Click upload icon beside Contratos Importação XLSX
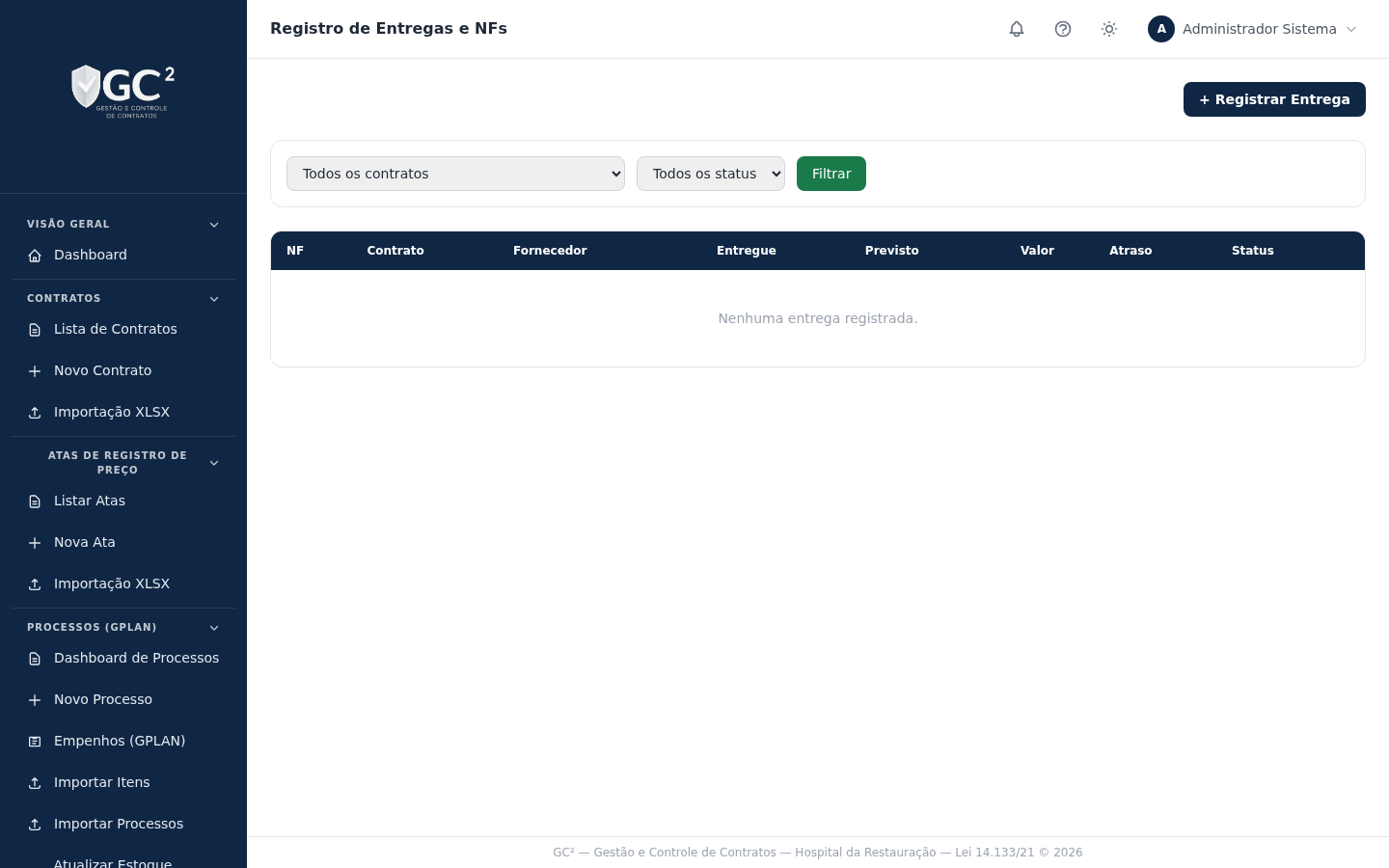Viewport: 1389px width, 868px height. 35,413
